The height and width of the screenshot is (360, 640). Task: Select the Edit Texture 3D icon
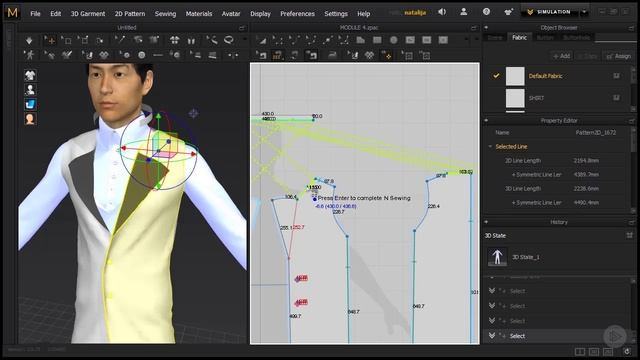[88, 55]
